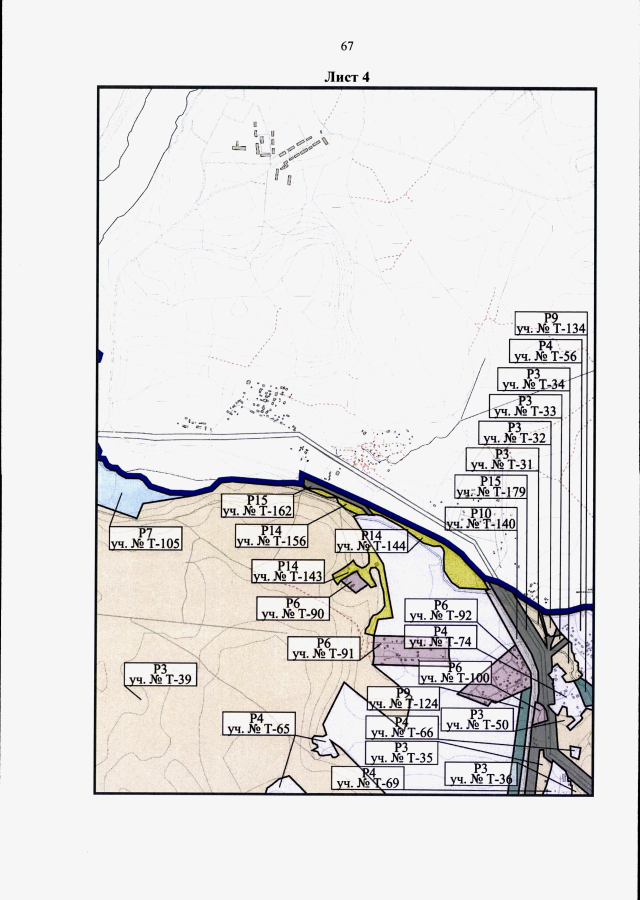Select the P3 уч. № Т-39 label
Screen dimensions: 640x900
coord(158,674)
